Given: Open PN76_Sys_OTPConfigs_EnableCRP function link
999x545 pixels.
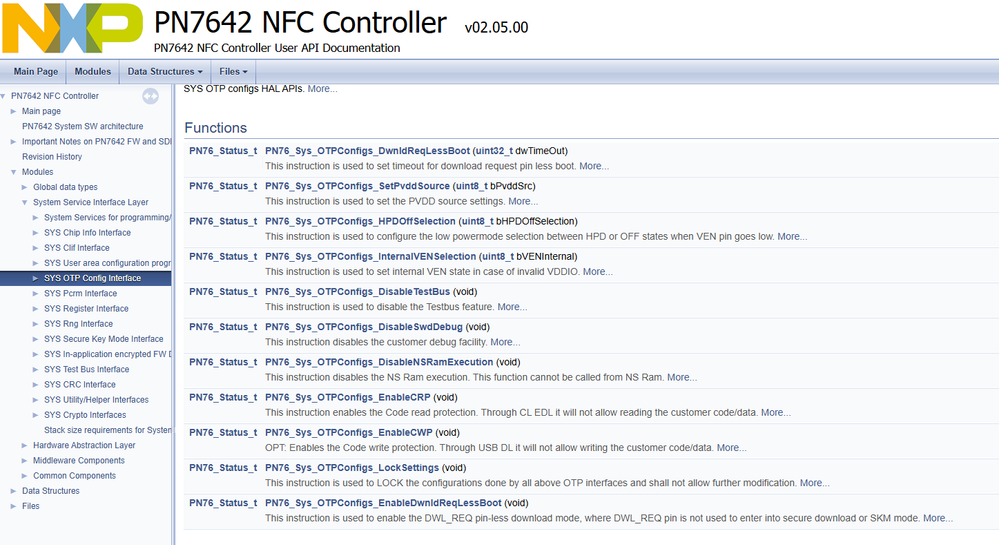Looking at the screenshot, I should (348, 397).
